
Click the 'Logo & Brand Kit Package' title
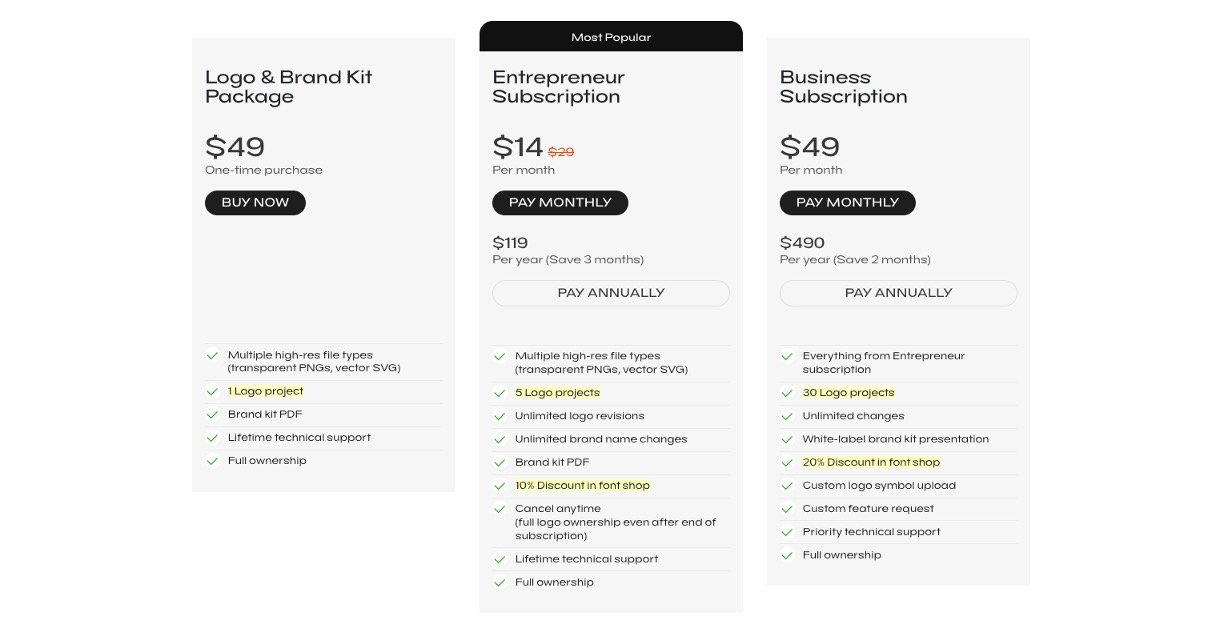tap(288, 87)
